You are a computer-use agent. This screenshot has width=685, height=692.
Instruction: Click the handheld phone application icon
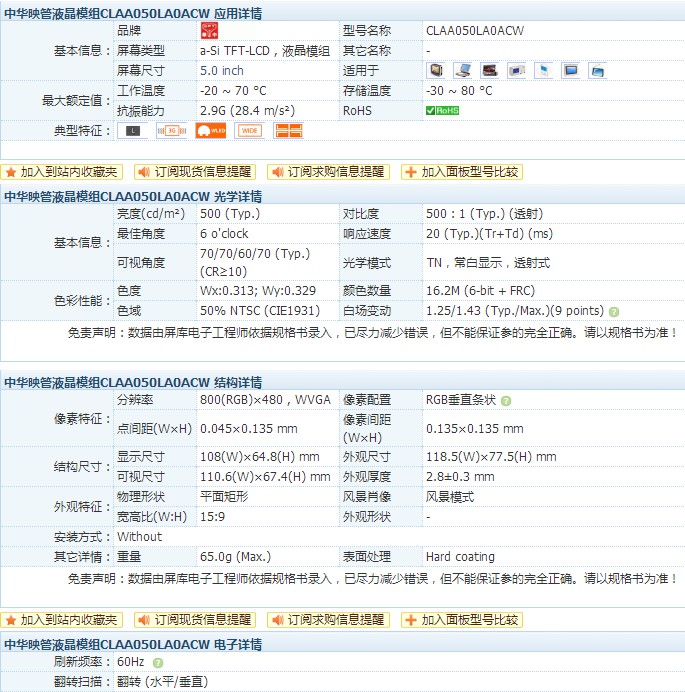(543, 71)
